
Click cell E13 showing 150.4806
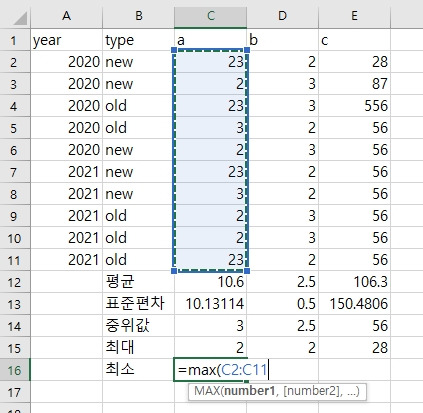(354, 304)
